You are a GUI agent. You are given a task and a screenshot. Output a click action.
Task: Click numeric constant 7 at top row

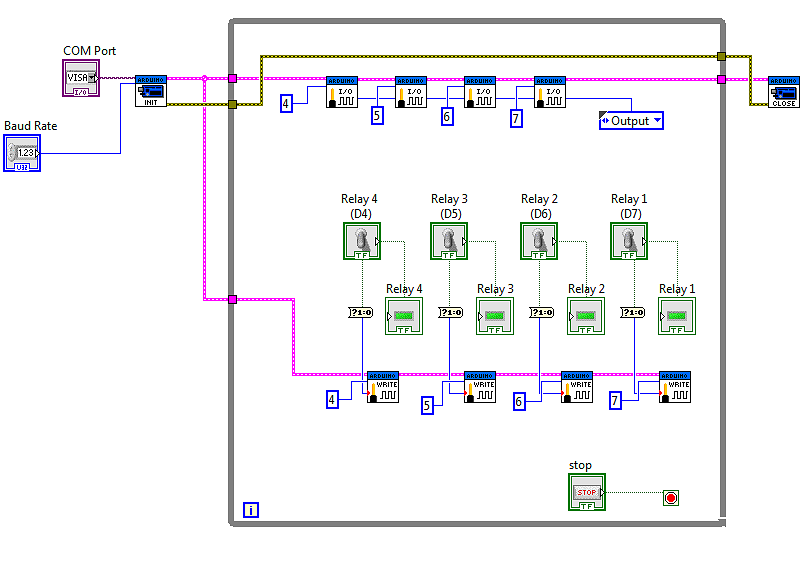(x=516, y=118)
